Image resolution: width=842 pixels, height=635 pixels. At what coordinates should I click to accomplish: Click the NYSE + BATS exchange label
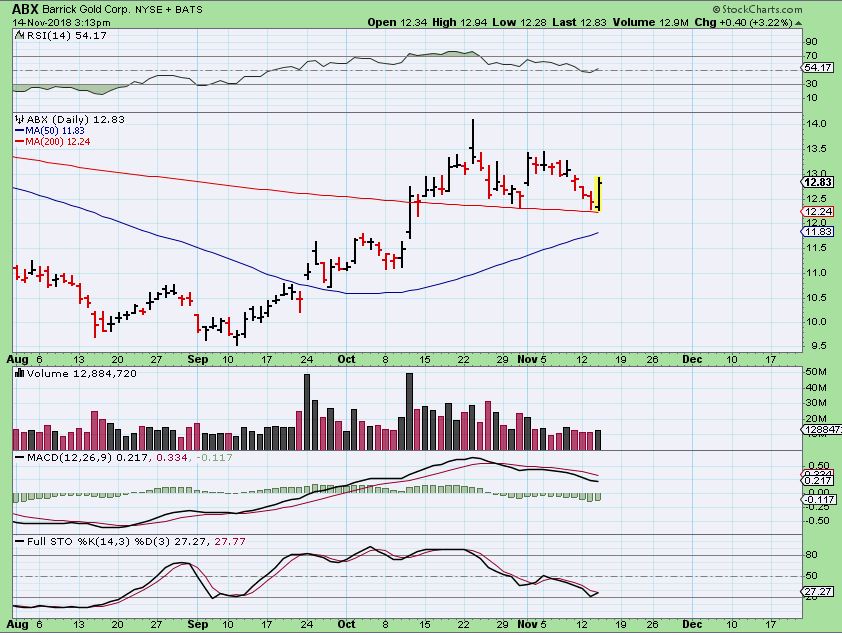tap(167, 10)
